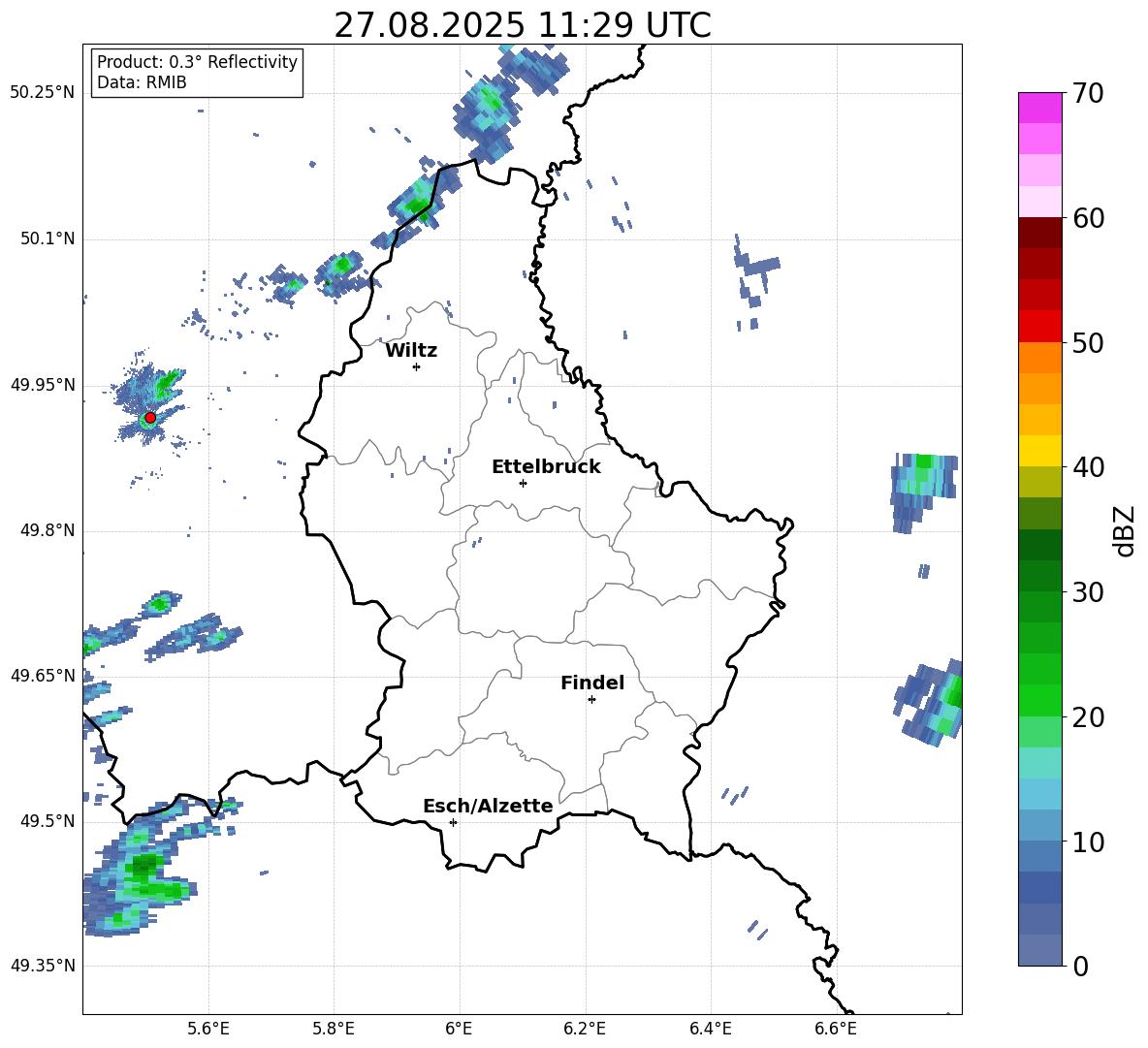
Task: Click the 49.8°N latitude label
Action: point(48,530)
